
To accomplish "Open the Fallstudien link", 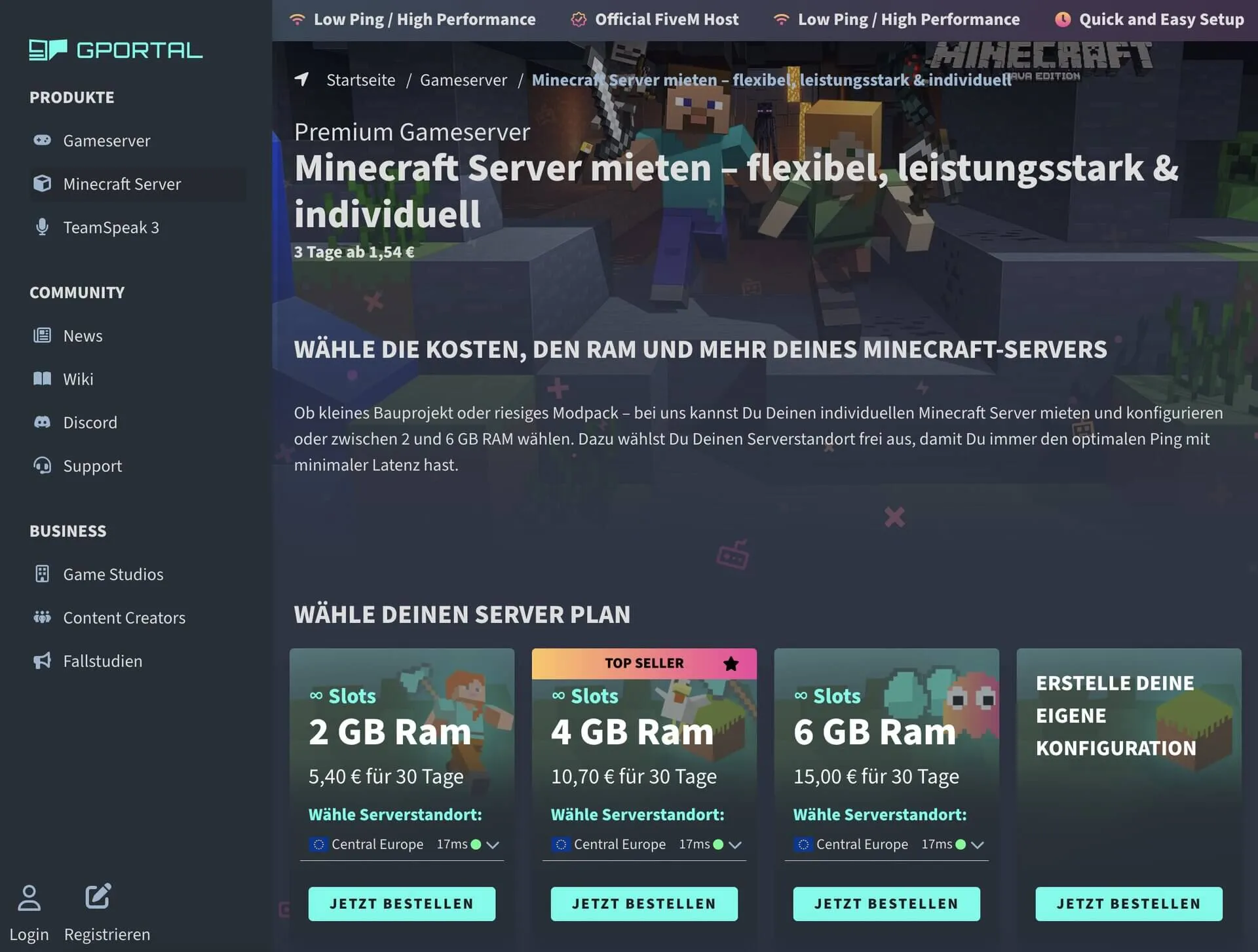I will [138, 660].
